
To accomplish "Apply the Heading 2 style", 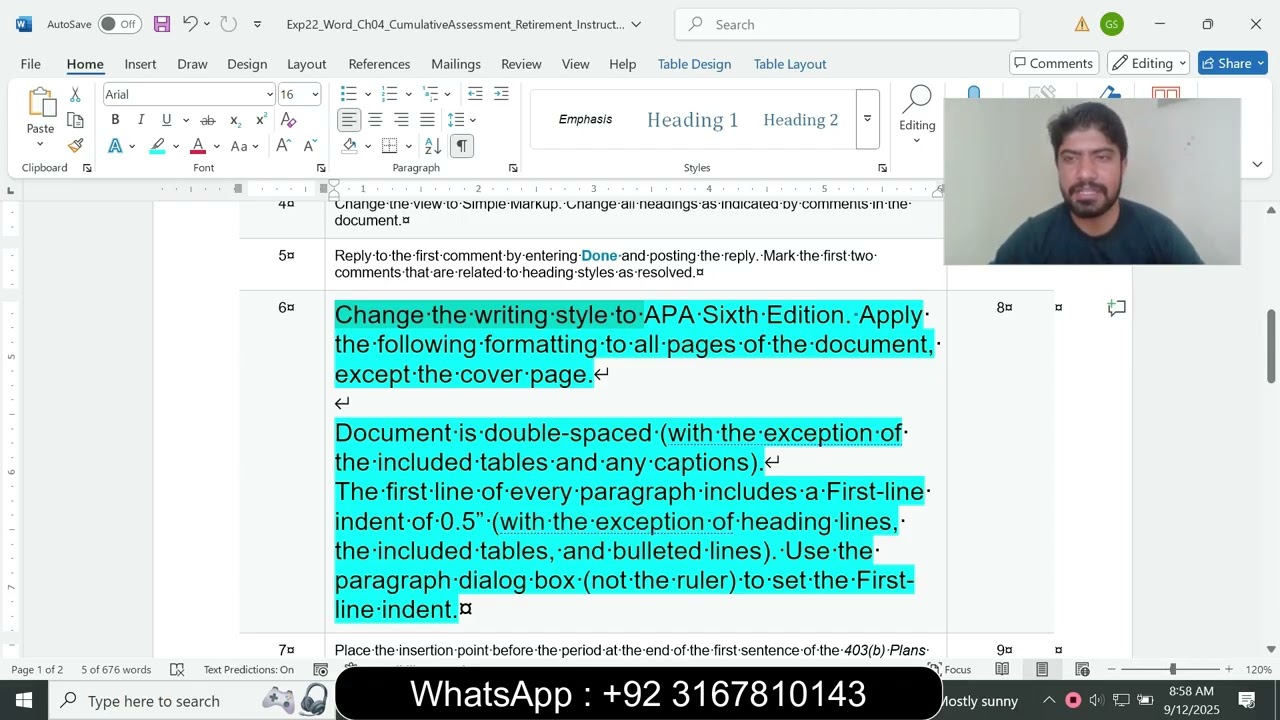I will (x=801, y=120).
